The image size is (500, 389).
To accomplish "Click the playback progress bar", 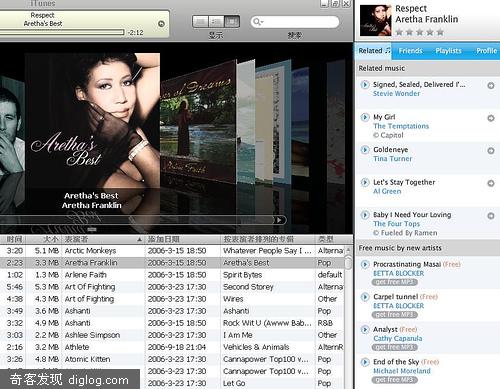I will pos(62,32).
